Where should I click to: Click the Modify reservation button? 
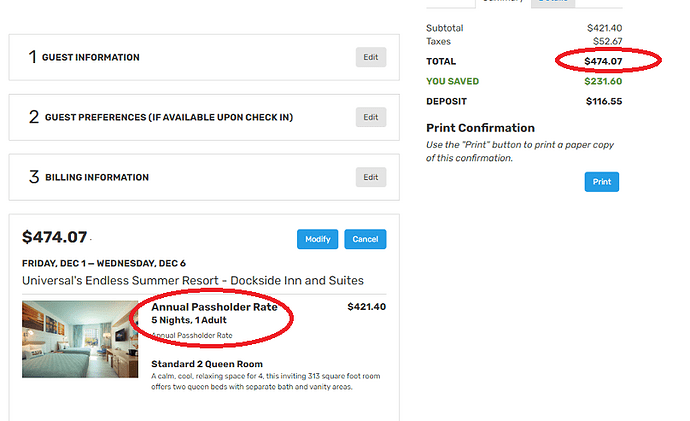point(317,240)
